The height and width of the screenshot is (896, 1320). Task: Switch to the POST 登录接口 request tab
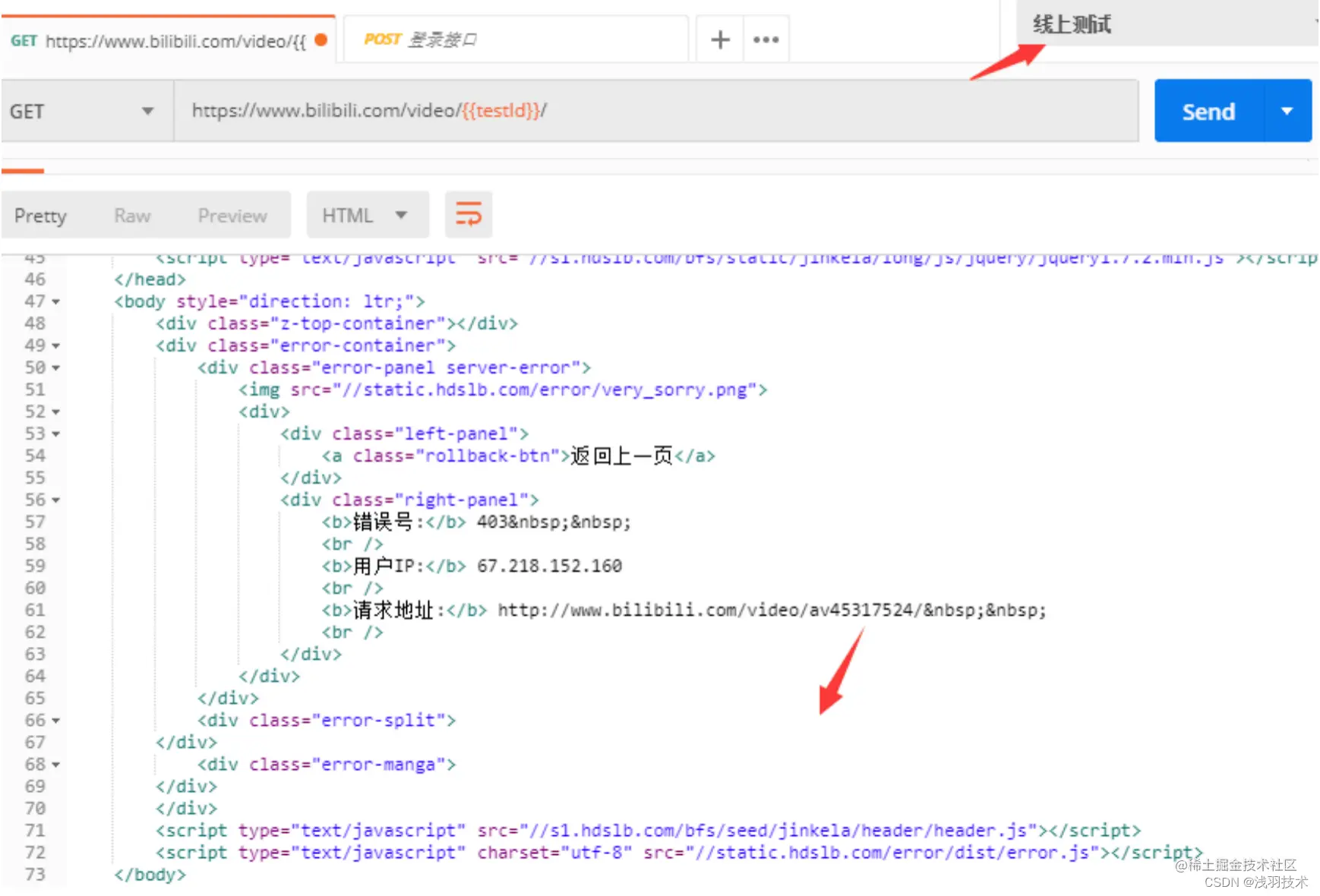tap(516, 39)
